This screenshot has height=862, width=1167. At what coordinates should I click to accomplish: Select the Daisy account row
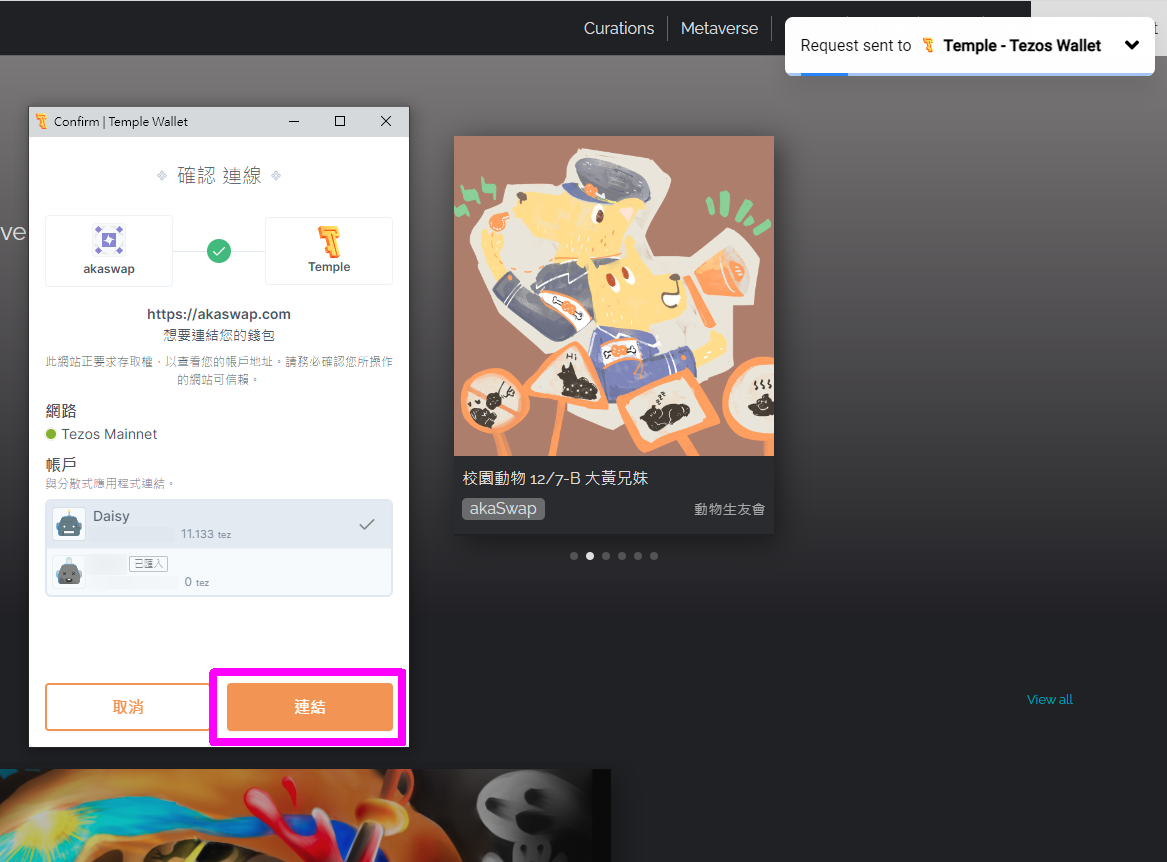point(219,524)
